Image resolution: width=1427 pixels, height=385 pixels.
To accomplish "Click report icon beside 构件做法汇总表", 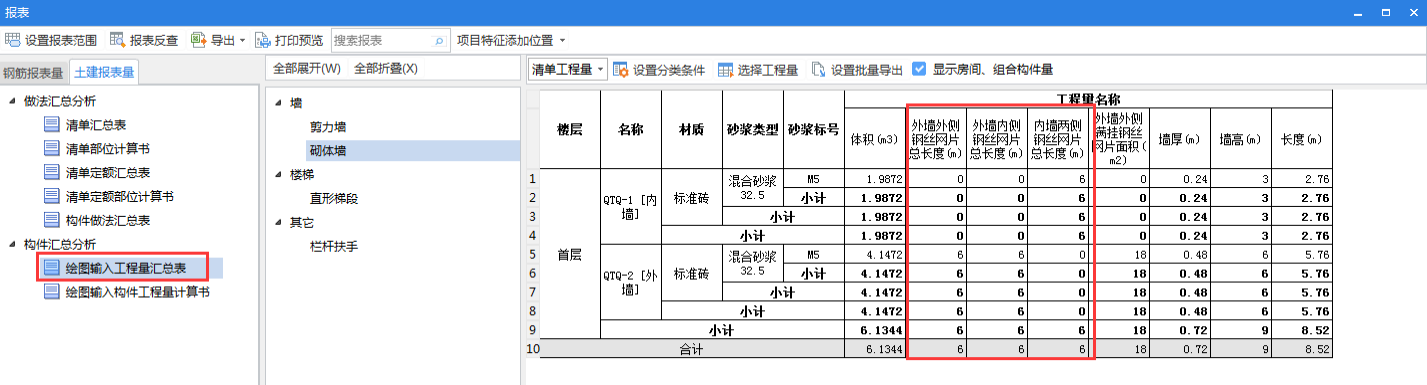I will pyautogui.click(x=52, y=220).
